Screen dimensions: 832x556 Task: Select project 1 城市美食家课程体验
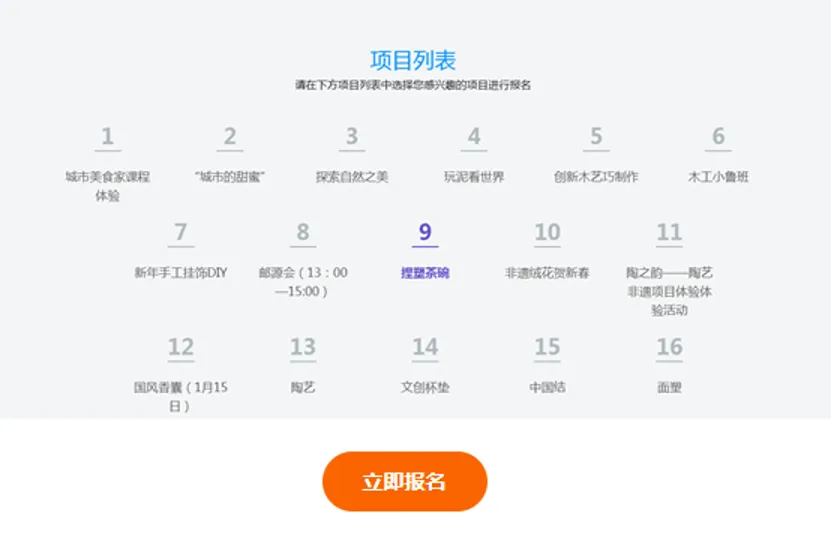(107, 164)
